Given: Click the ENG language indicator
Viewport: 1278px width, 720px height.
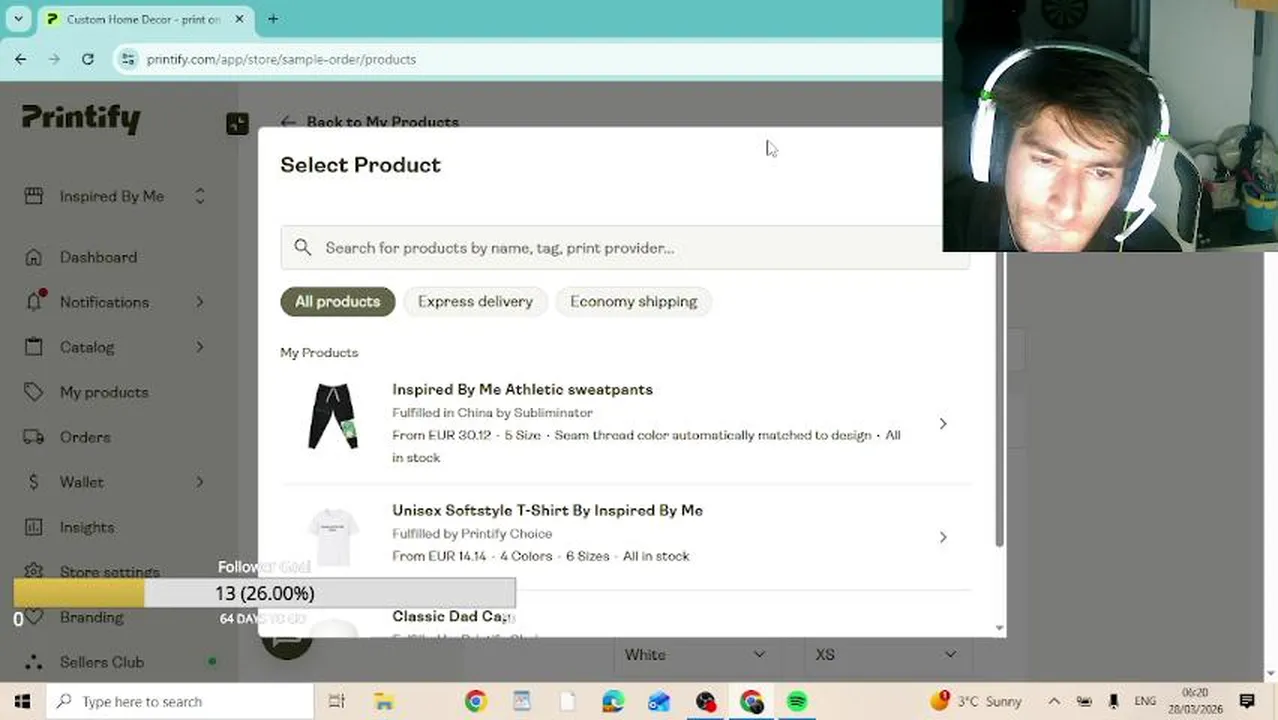Looking at the screenshot, I should pos(1145,701).
